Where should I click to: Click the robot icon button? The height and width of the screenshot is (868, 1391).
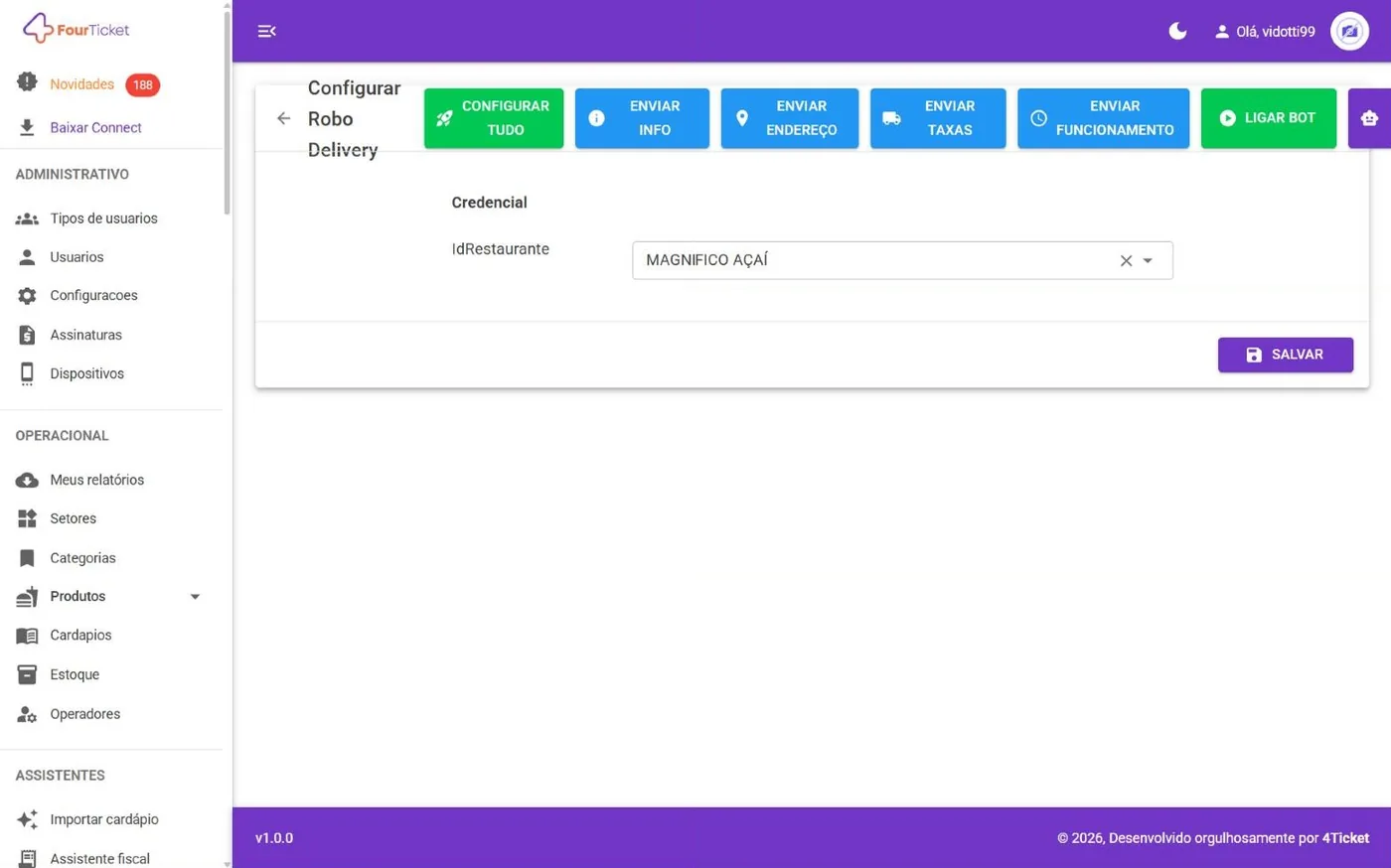tap(1369, 118)
